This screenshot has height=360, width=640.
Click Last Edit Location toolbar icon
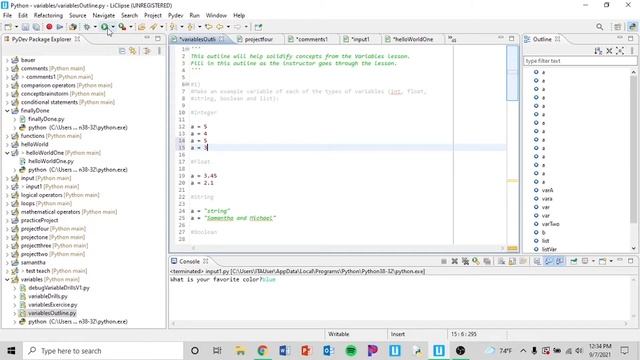point(209,27)
